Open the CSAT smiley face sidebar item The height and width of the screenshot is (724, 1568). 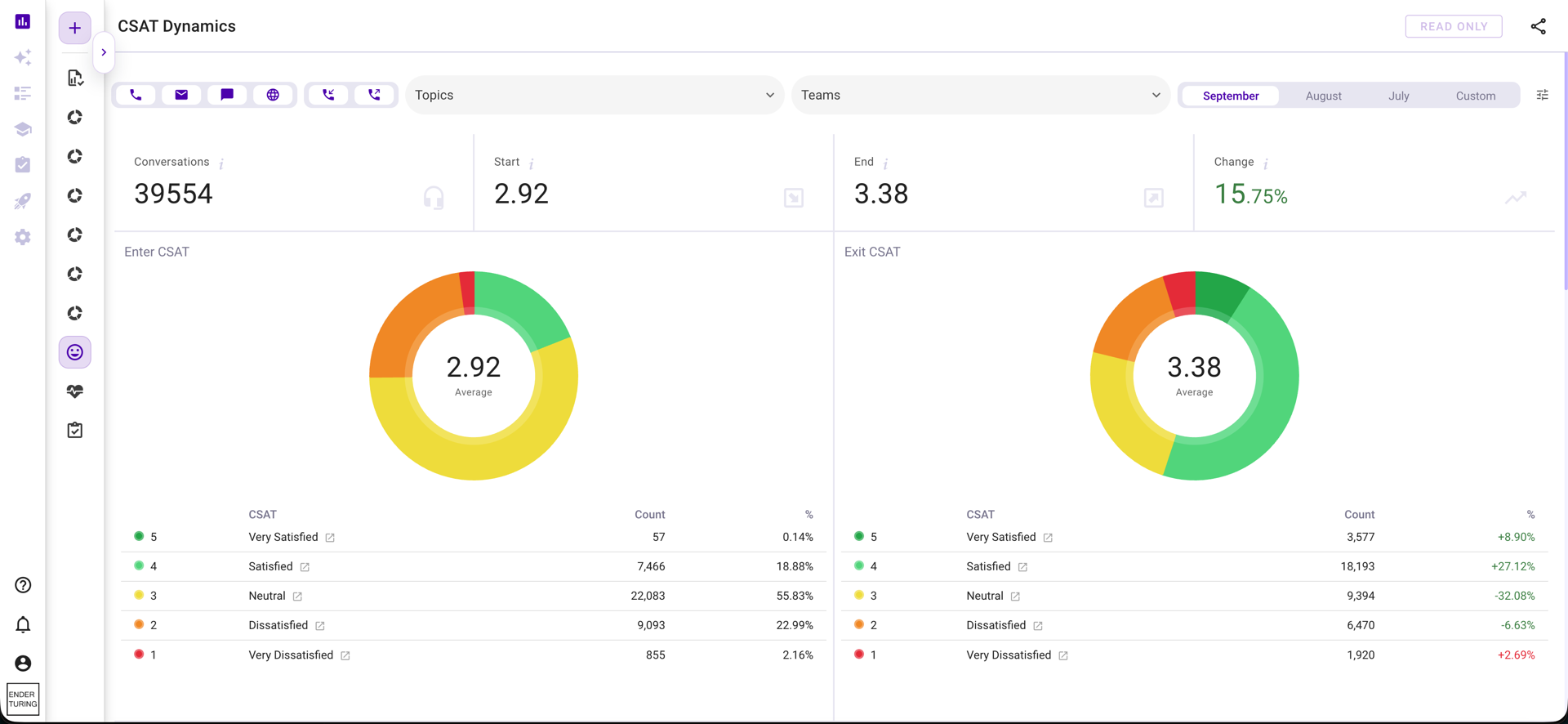click(75, 352)
